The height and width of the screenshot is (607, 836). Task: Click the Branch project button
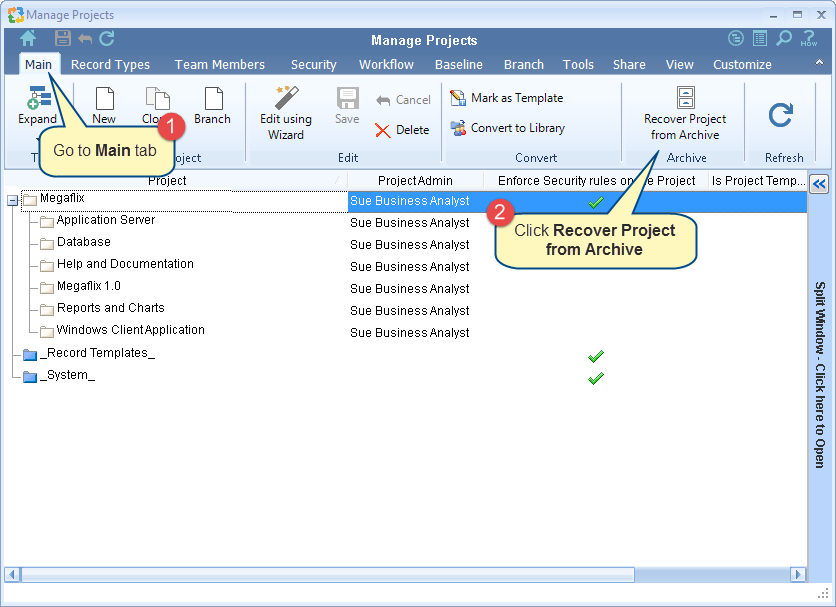coord(212,106)
